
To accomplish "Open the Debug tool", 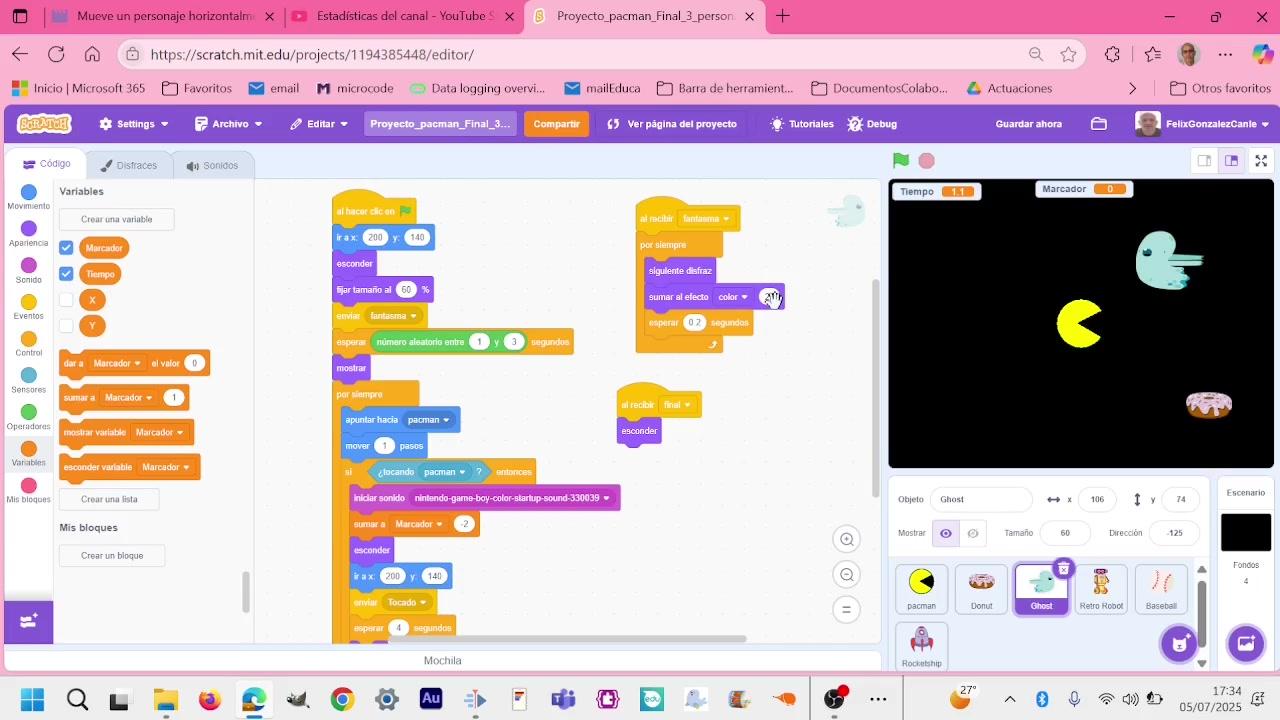I will [872, 124].
